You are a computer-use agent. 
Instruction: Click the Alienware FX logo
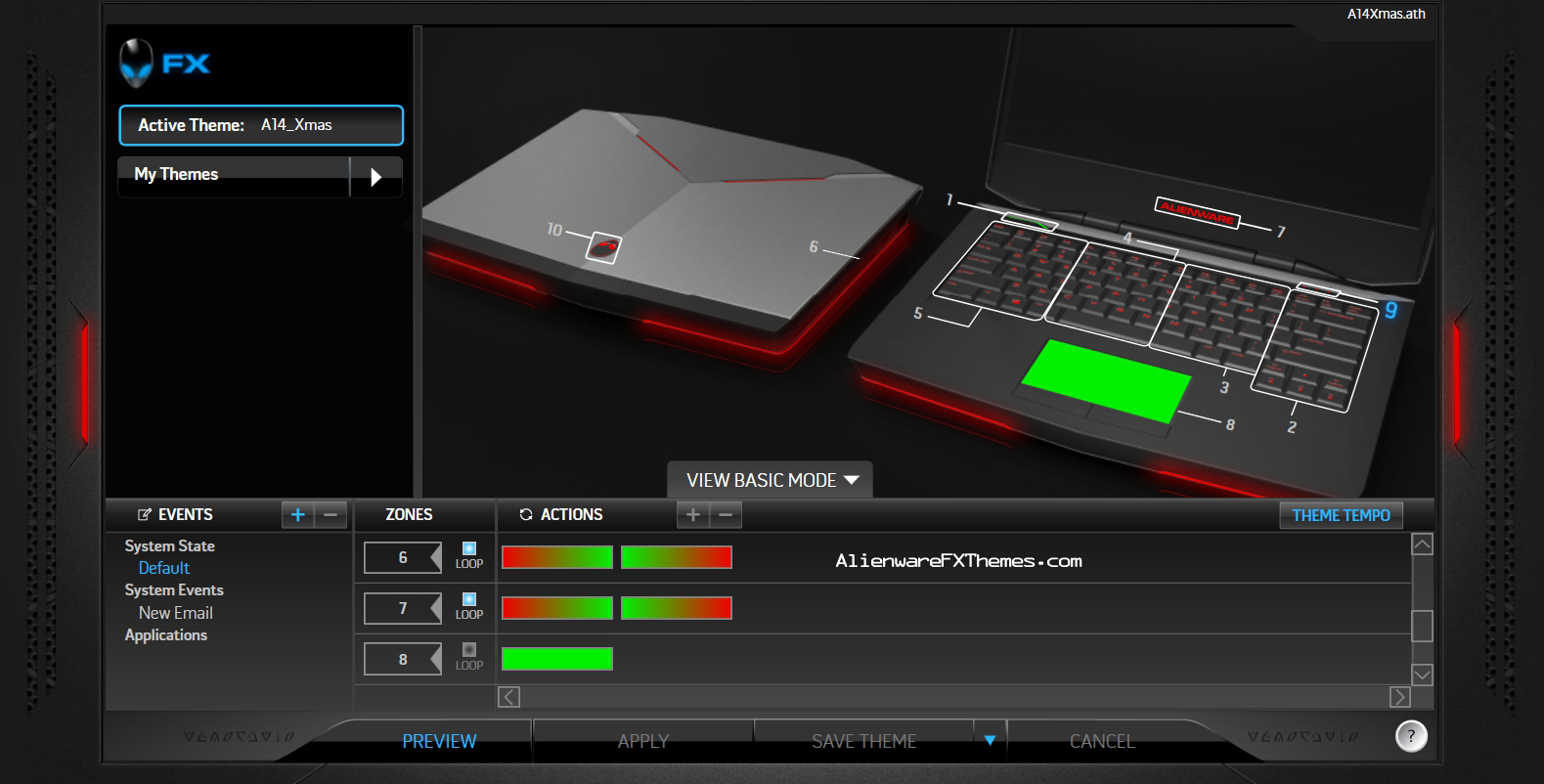164,64
